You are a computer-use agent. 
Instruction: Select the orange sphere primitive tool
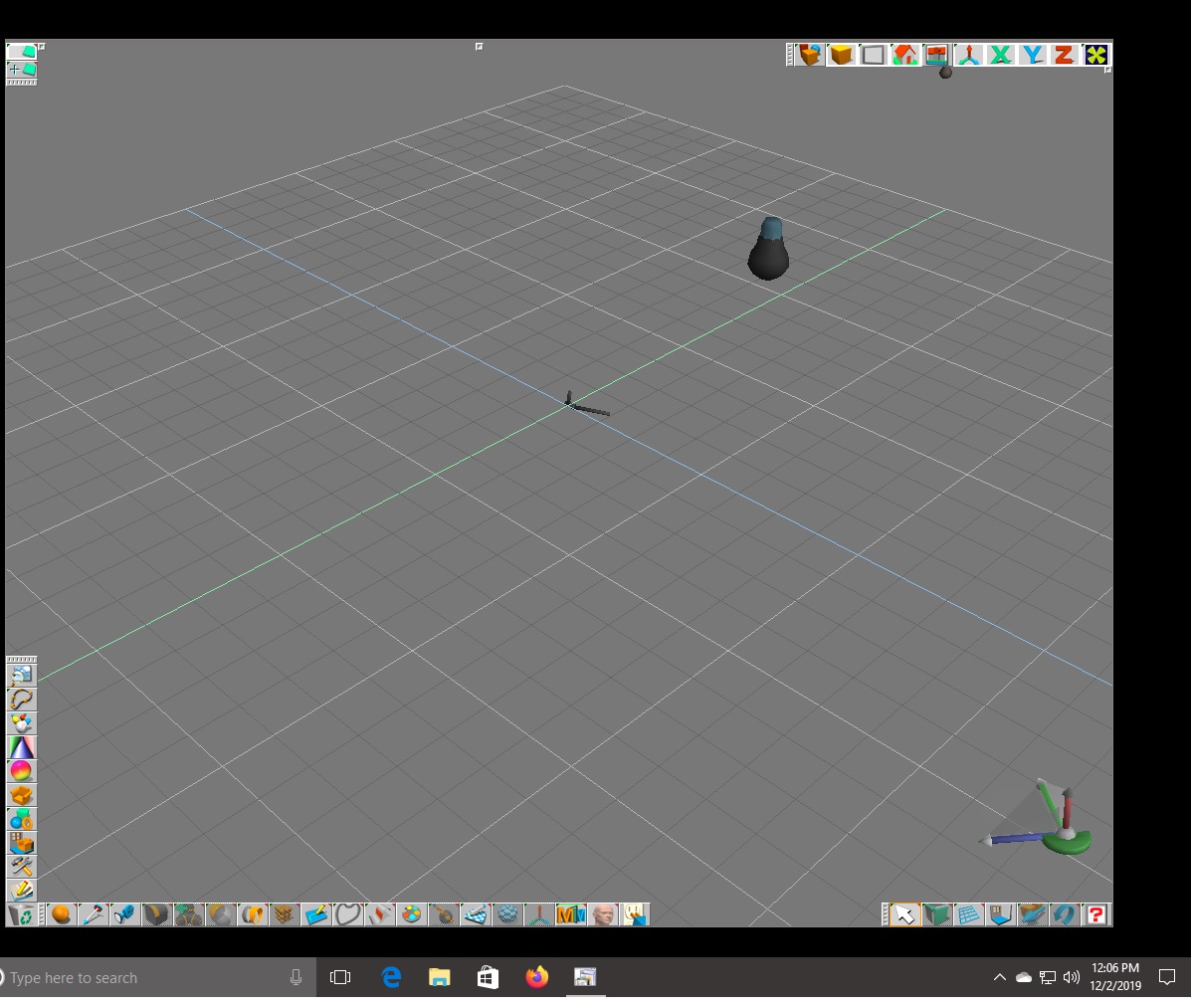[62, 914]
